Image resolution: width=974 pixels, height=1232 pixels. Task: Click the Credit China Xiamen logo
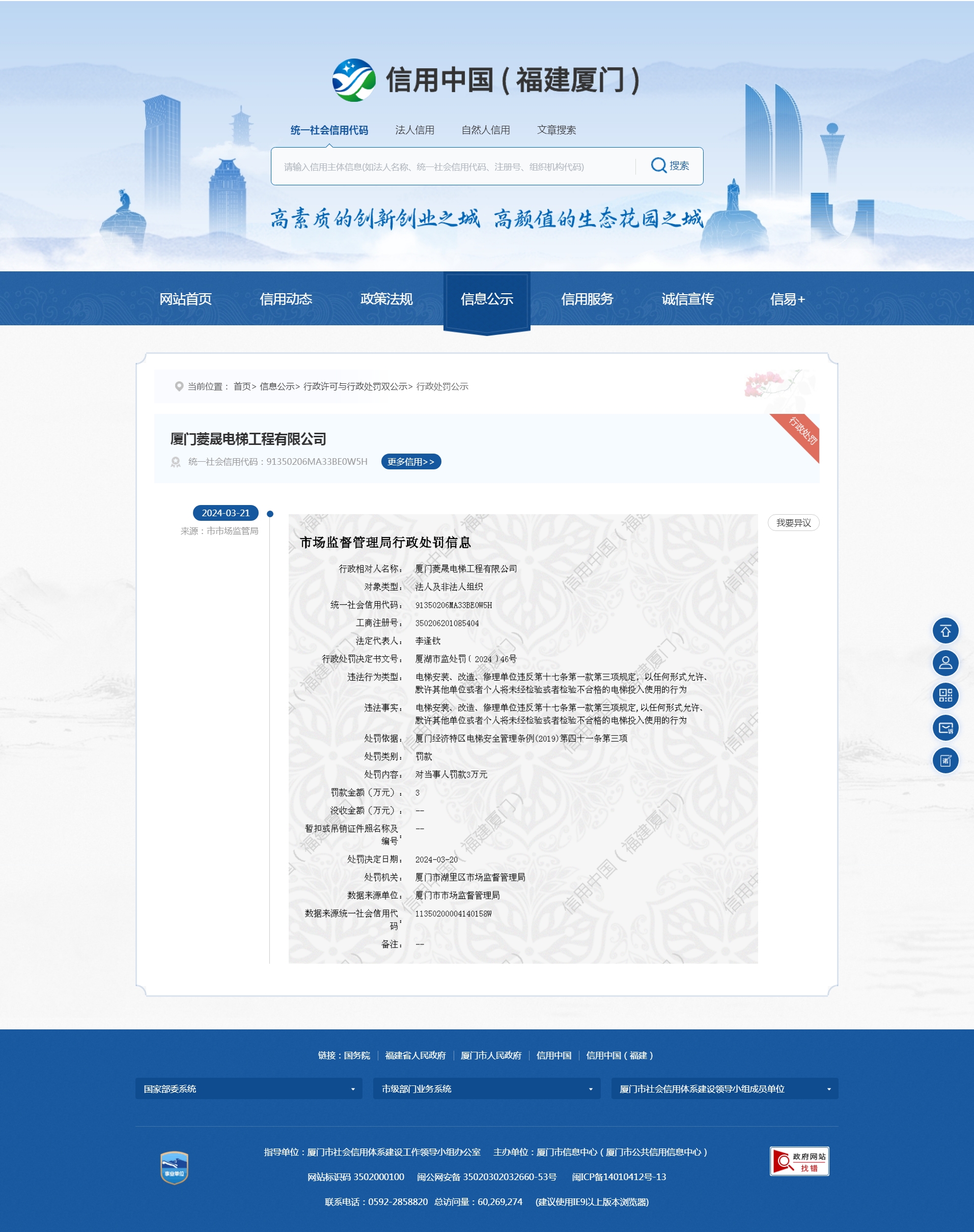(x=354, y=80)
